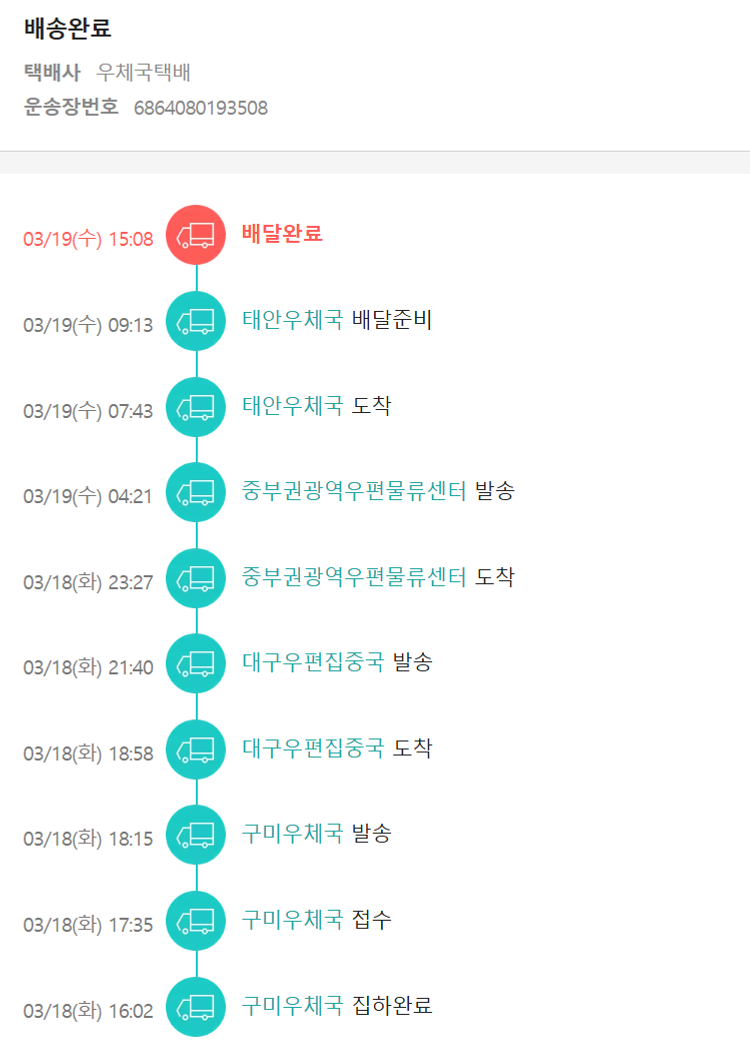Image resolution: width=750 pixels, height=1046 pixels.
Task: Click the tracking number 6864080193508
Action: 201,108
